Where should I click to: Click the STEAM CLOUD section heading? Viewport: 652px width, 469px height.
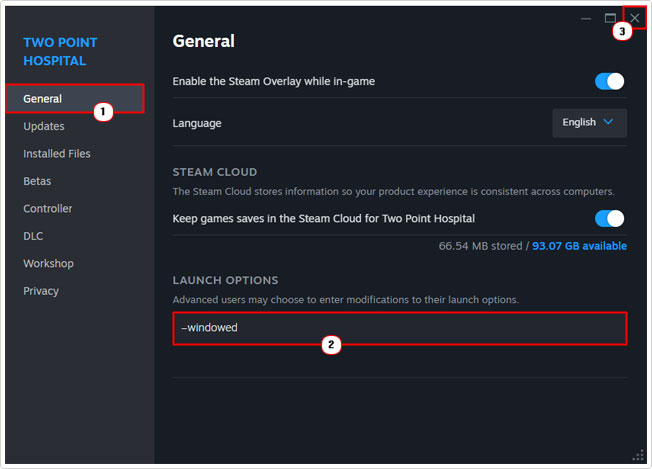point(215,172)
